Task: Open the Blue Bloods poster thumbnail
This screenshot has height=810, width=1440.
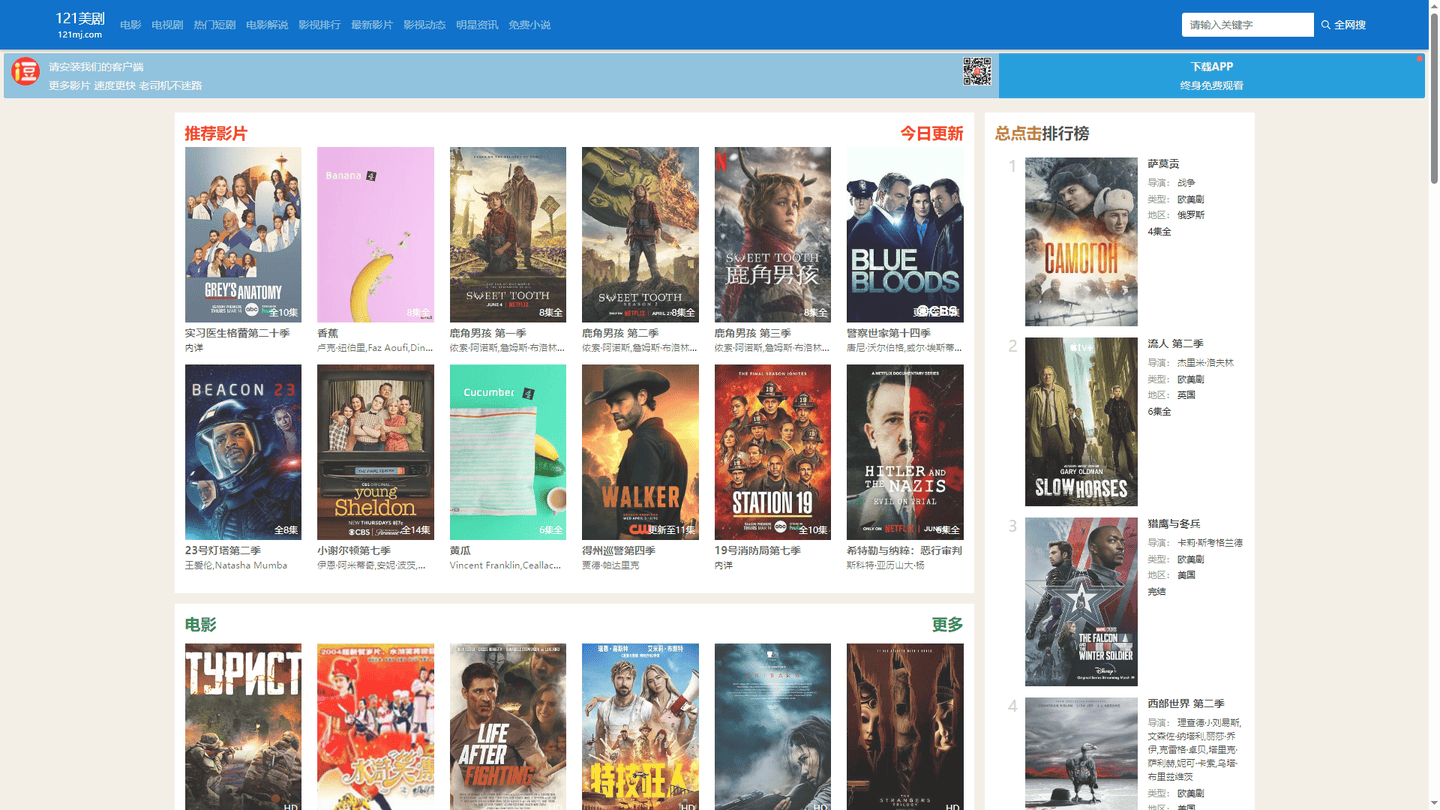Action: point(905,235)
